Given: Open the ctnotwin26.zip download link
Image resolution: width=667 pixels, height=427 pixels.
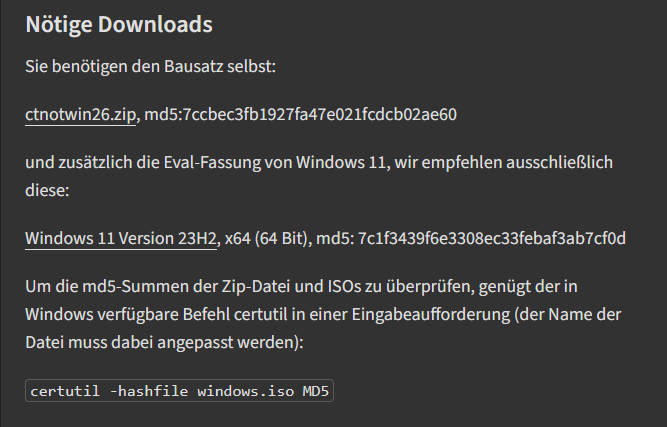Looking at the screenshot, I should 80,114.
